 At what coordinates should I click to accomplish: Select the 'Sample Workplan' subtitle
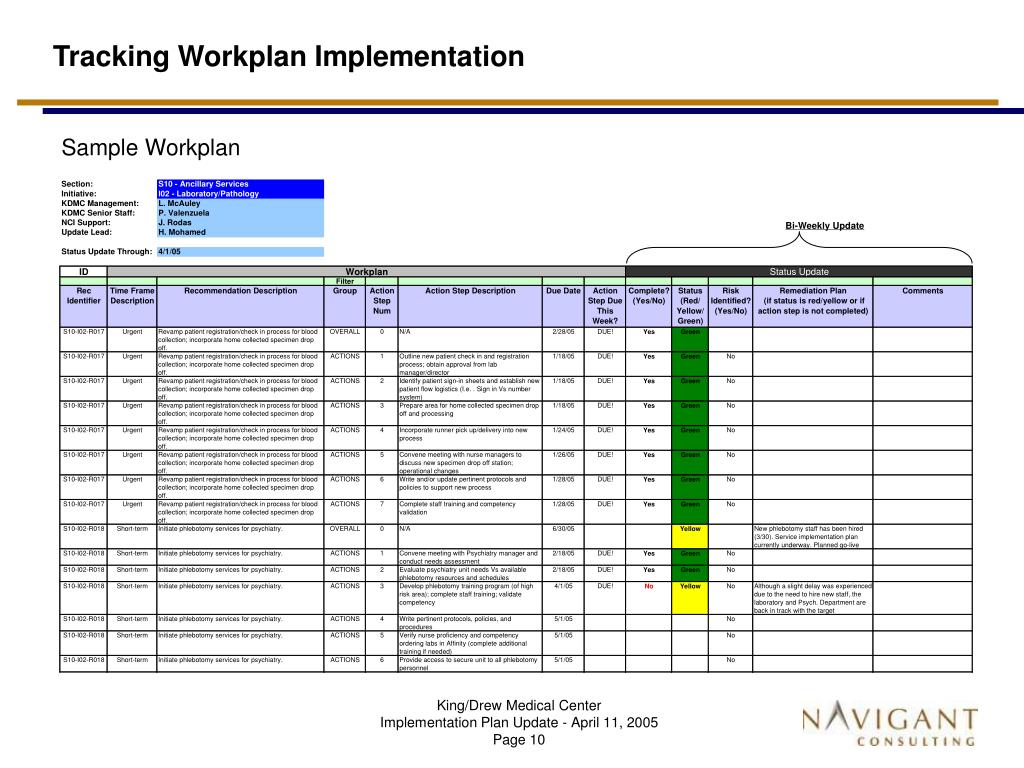[151, 148]
